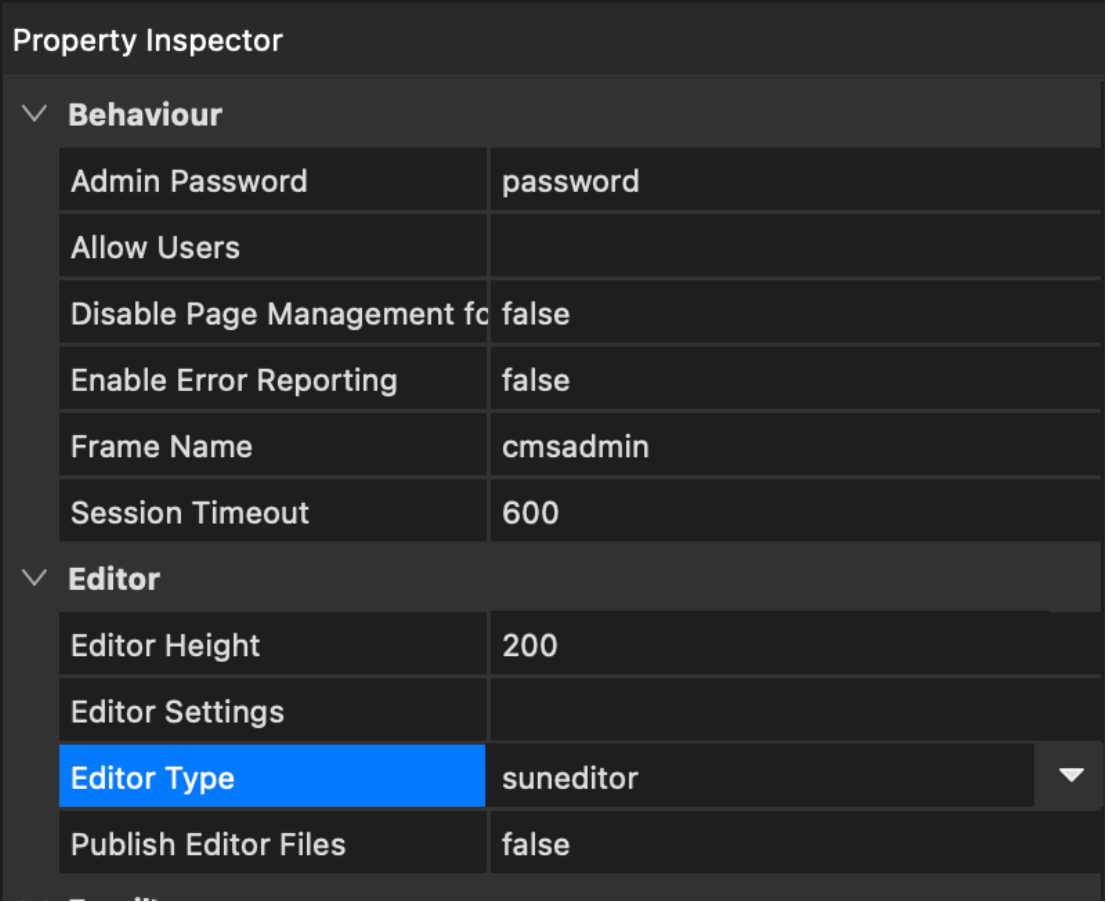Edit the Editor Height 200 value
The image size is (1106, 902).
click(794, 645)
